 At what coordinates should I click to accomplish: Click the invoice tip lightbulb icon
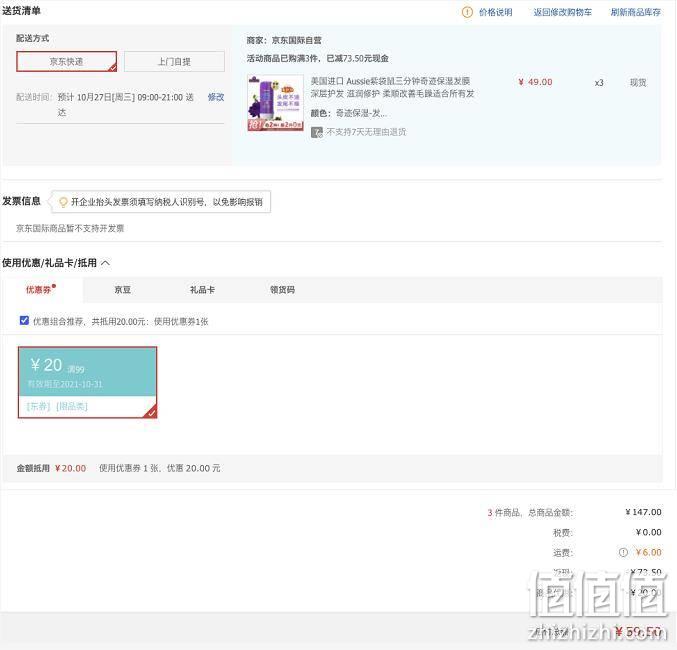click(x=63, y=202)
